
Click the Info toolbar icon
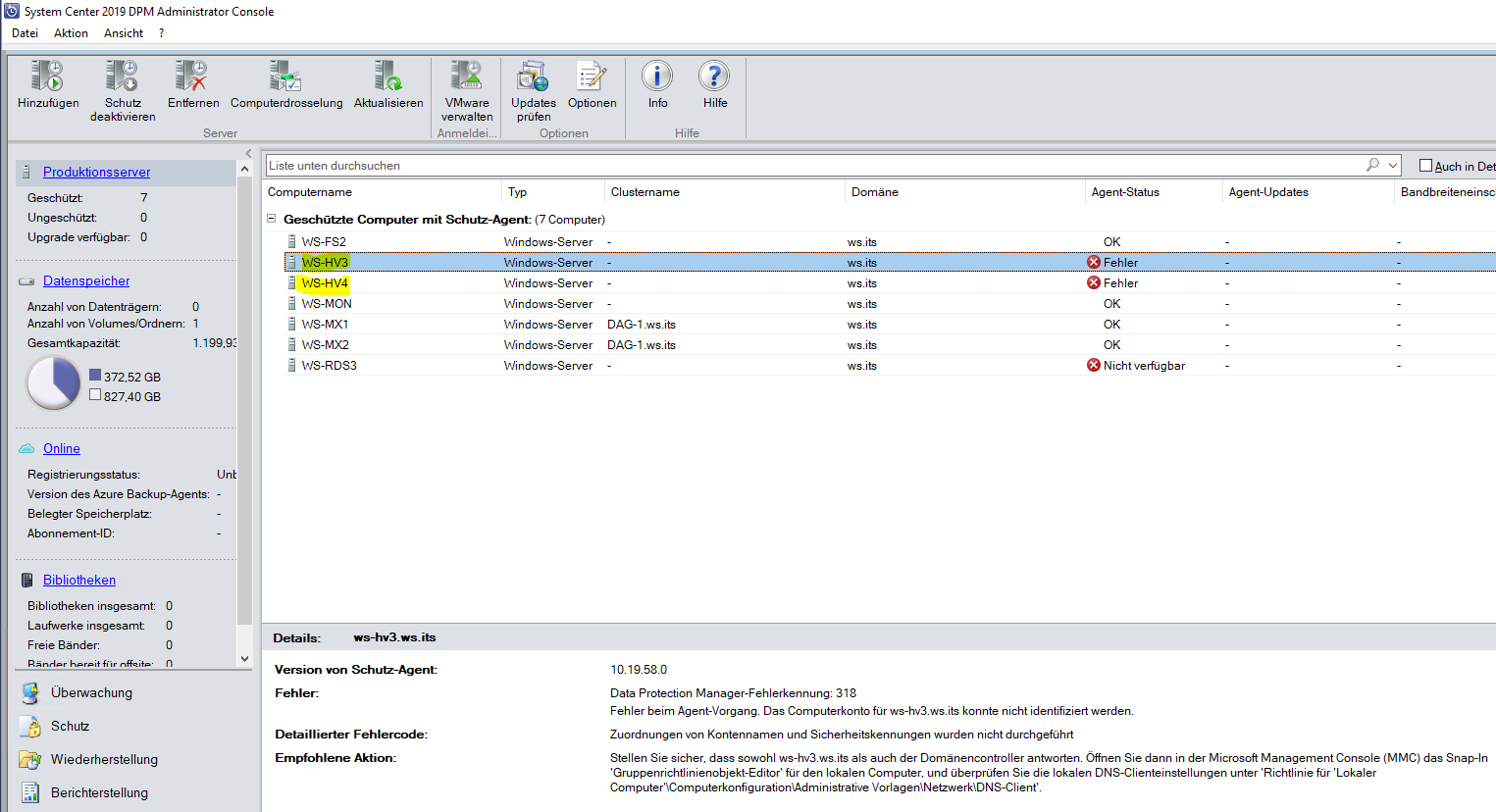657,76
